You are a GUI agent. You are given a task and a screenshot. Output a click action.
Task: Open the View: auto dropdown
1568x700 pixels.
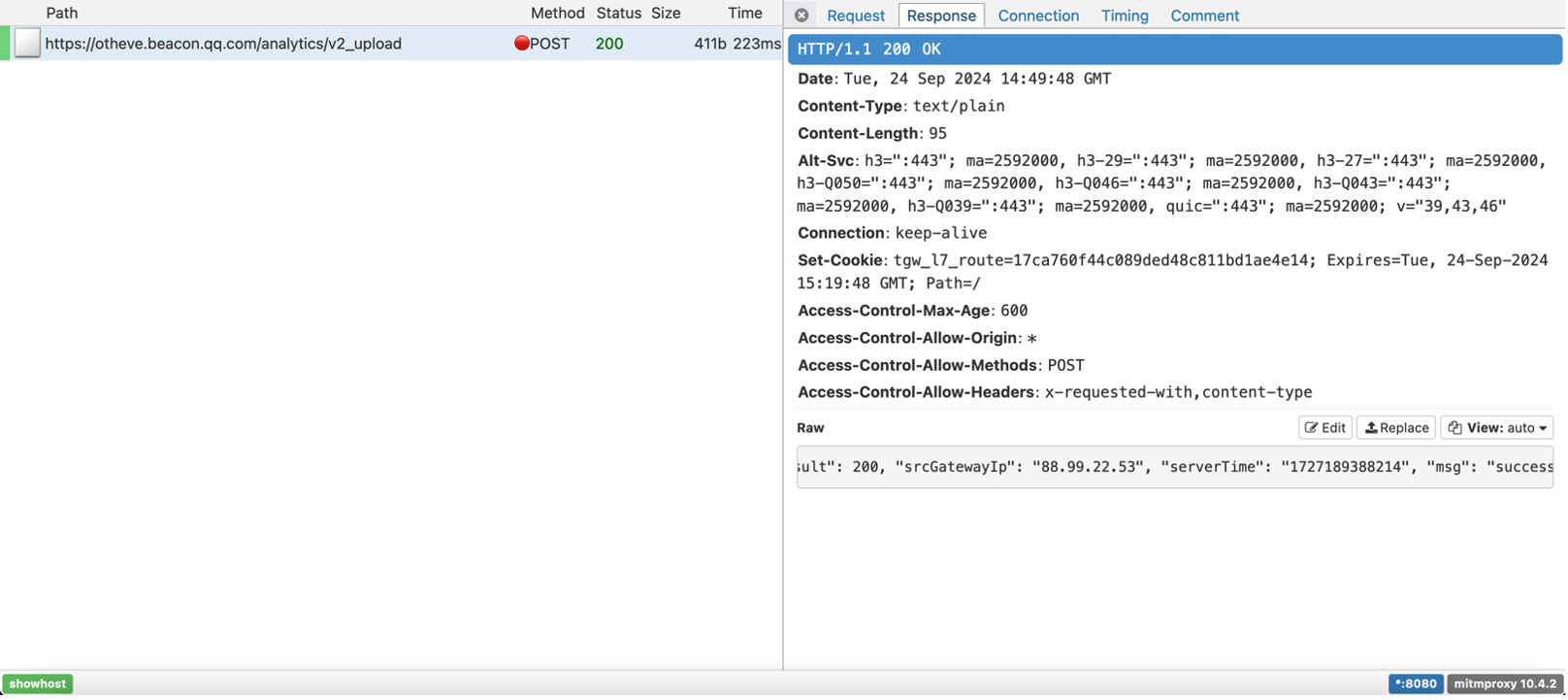[x=1496, y=427]
